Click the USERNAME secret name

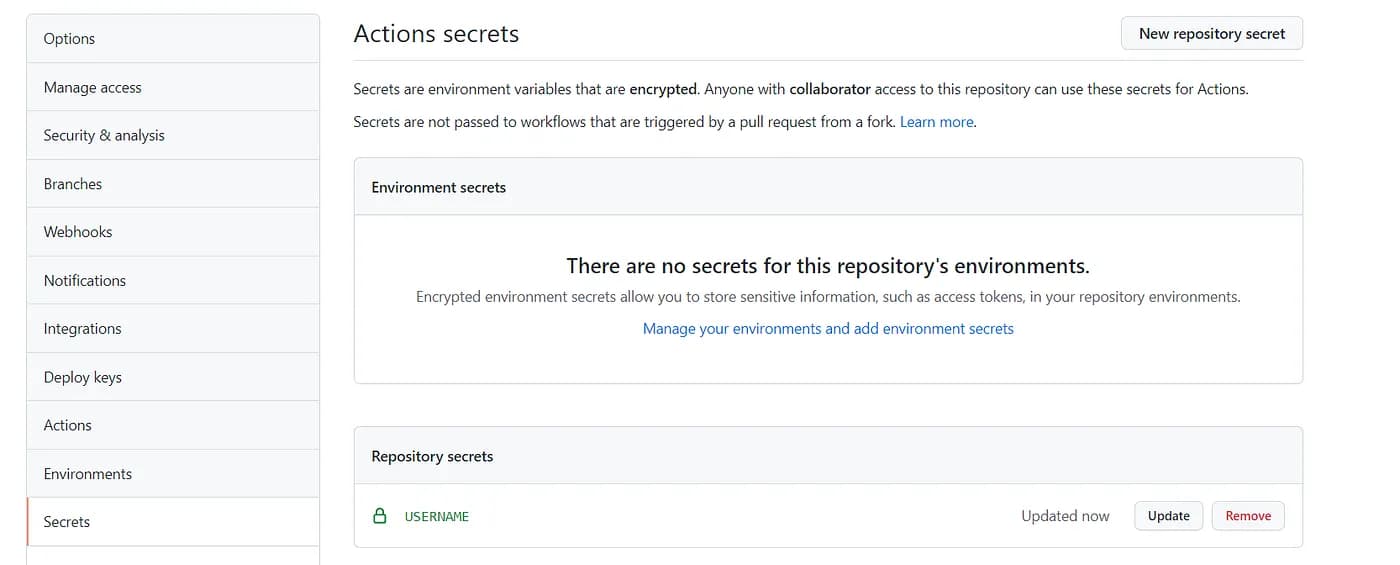coord(437,517)
